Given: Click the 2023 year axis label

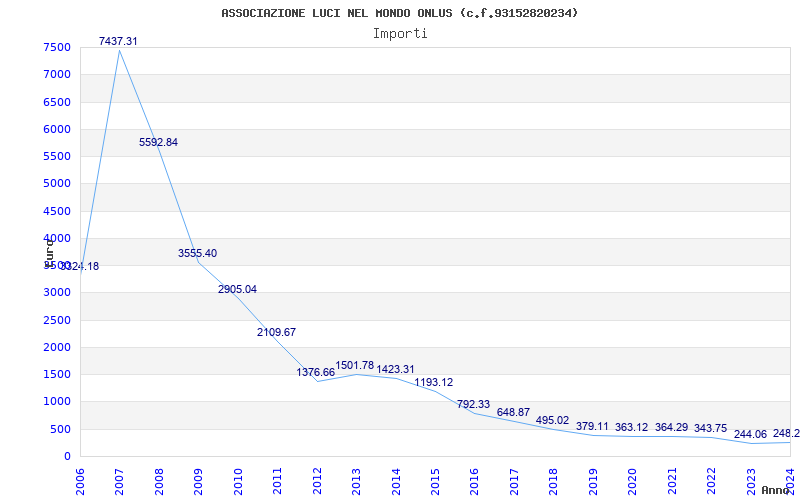Looking at the screenshot, I should click(x=751, y=481).
